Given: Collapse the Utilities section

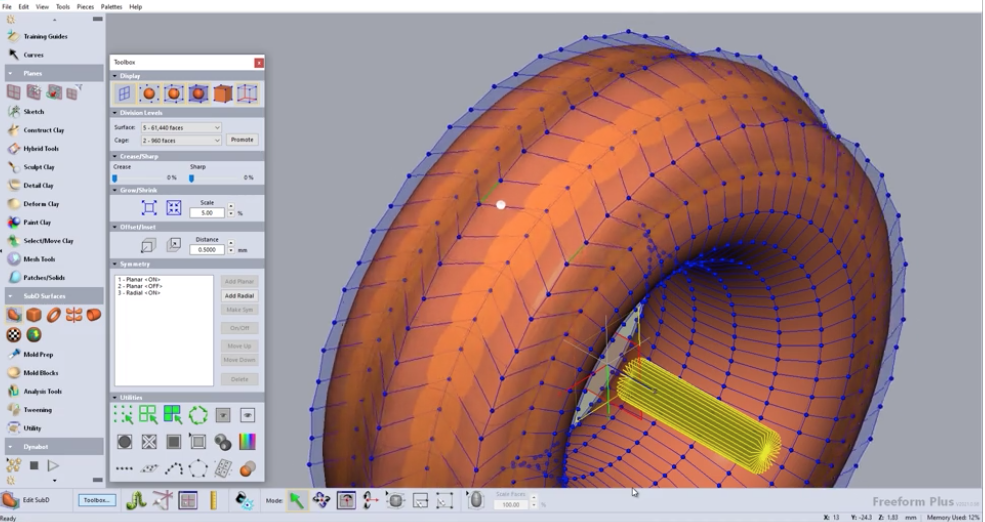Looking at the screenshot, I should coord(115,398).
